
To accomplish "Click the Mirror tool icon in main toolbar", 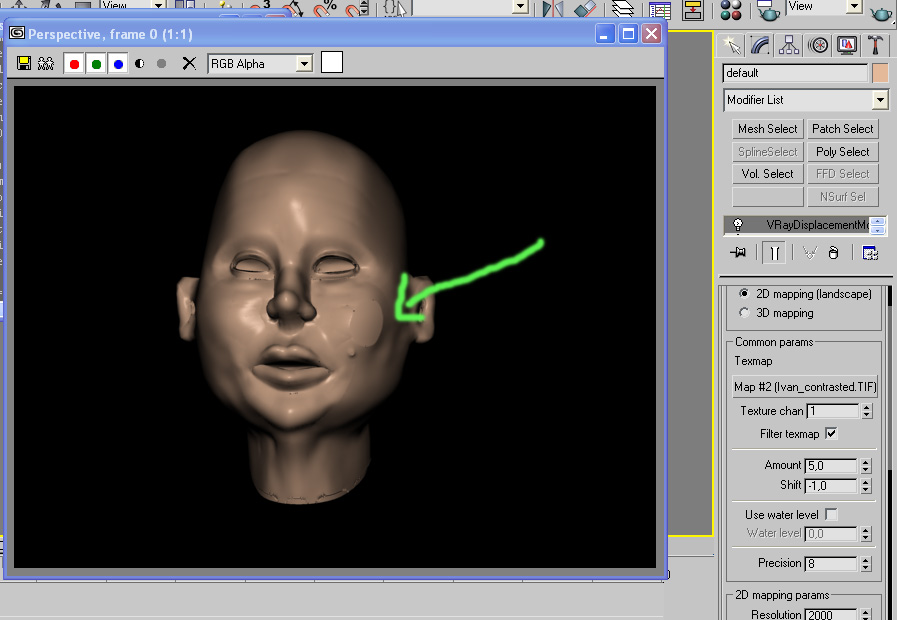I will [x=552, y=8].
